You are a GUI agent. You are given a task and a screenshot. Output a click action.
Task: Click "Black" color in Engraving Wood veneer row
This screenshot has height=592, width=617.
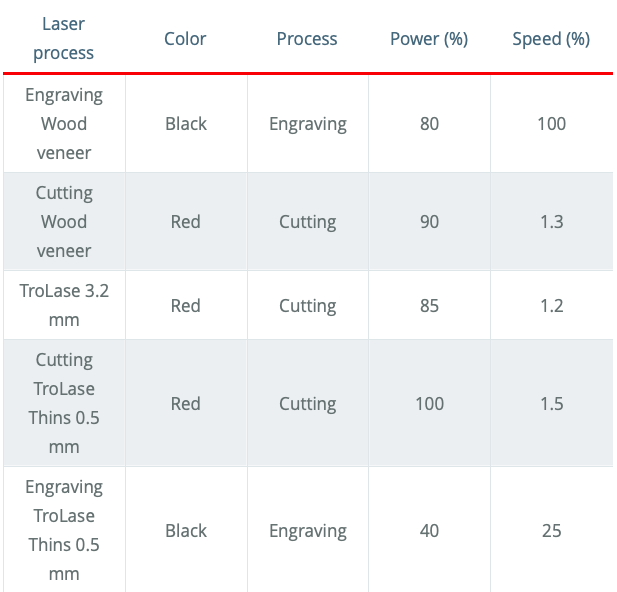coord(186,124)
